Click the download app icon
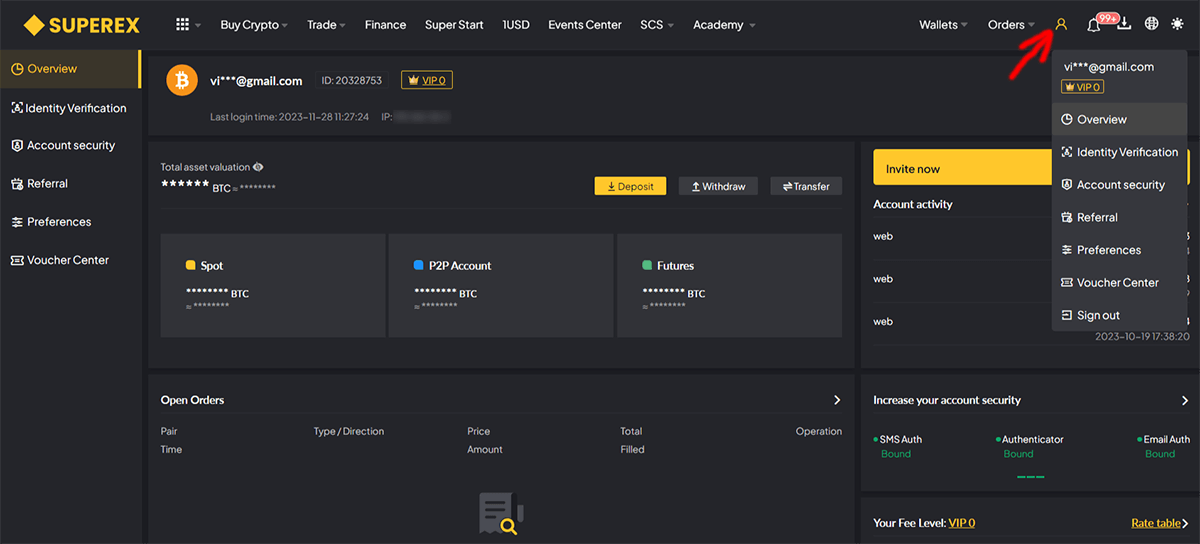The width and height of the screenshot is (1200, 544). pyautogui.click(x=1124, y=24)
